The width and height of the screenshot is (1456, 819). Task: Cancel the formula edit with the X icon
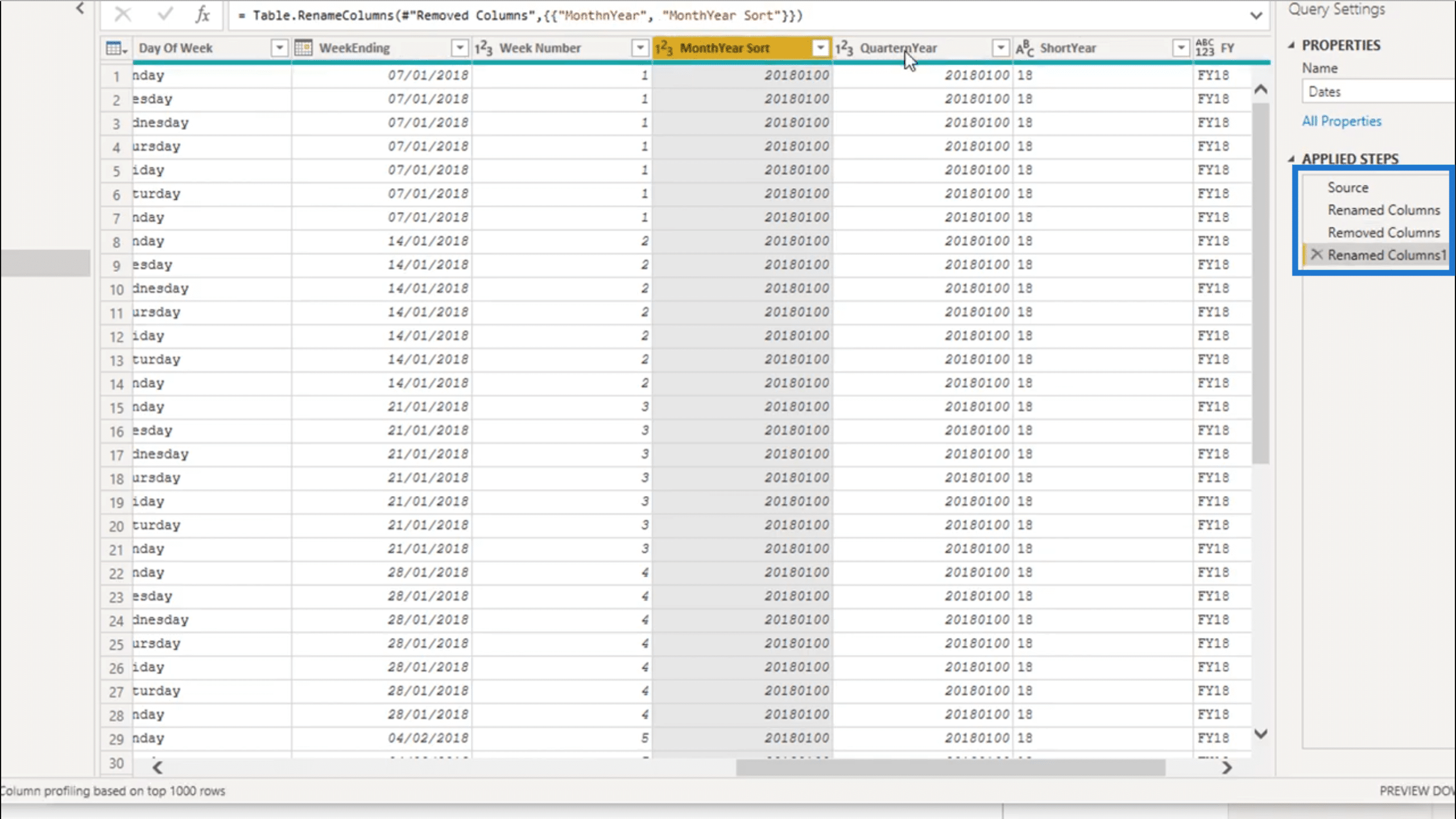point(123,14)
